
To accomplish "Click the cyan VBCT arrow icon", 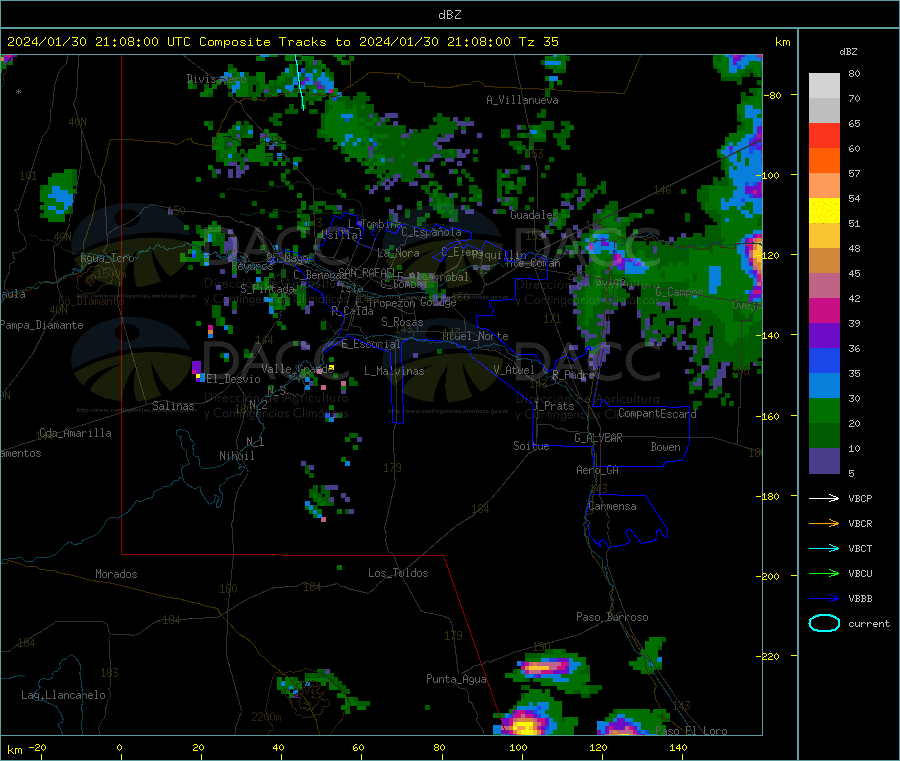I will point(824,549).
